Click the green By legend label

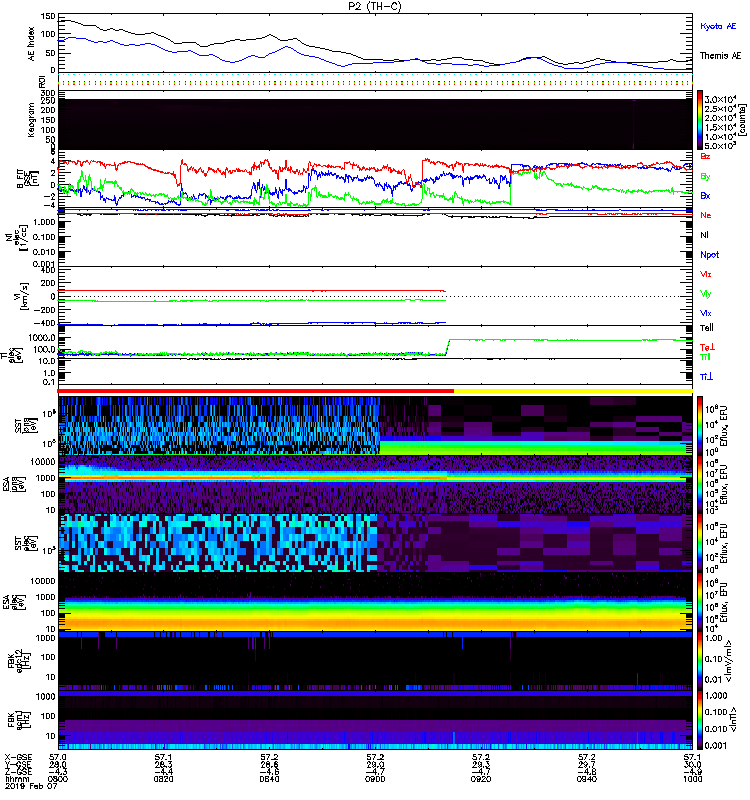[x=706, y=176]
